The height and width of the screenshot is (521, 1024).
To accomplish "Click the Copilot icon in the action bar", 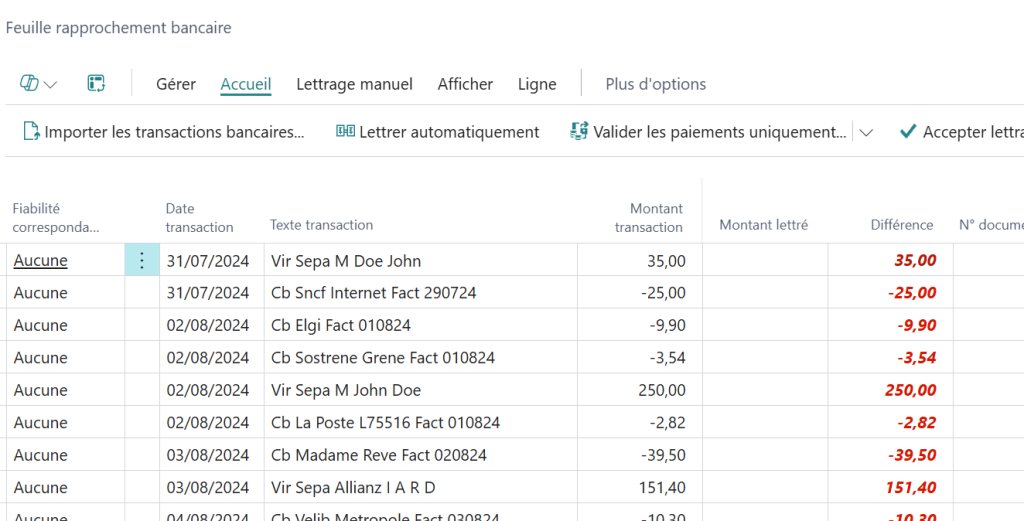I will point(29,84).
